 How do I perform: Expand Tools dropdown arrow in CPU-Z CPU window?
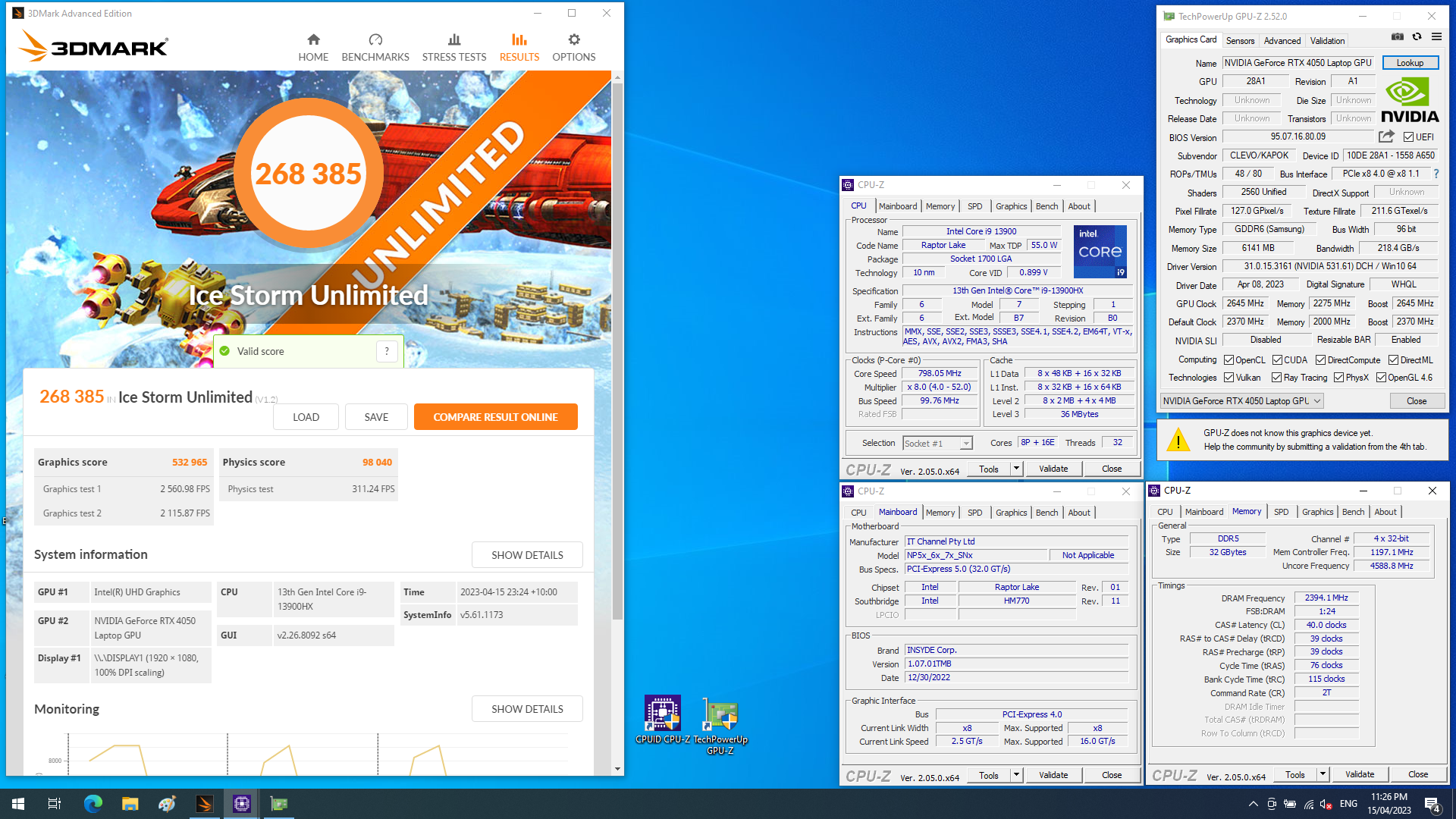[1016, 469]
